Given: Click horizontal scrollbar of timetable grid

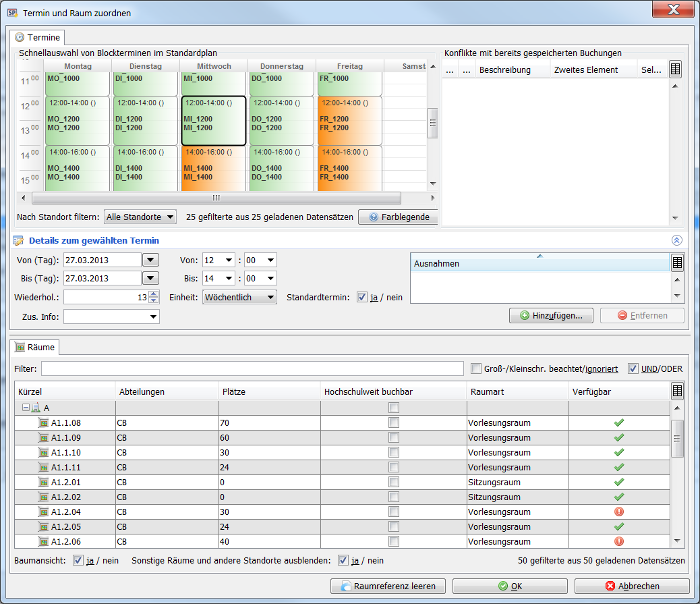Looking at the screenshot, I should point(216,198).
